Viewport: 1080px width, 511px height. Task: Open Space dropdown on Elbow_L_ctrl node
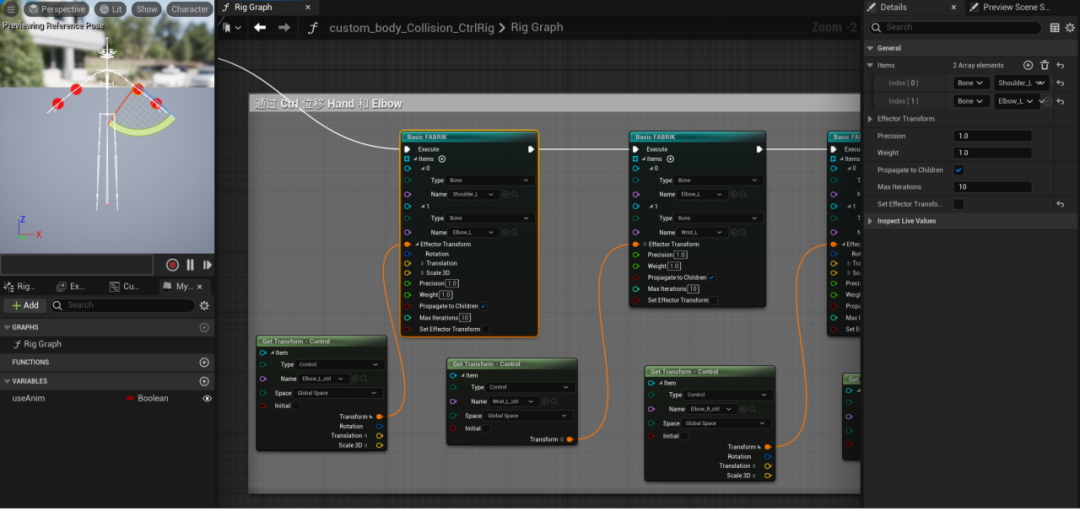[338, 393]
